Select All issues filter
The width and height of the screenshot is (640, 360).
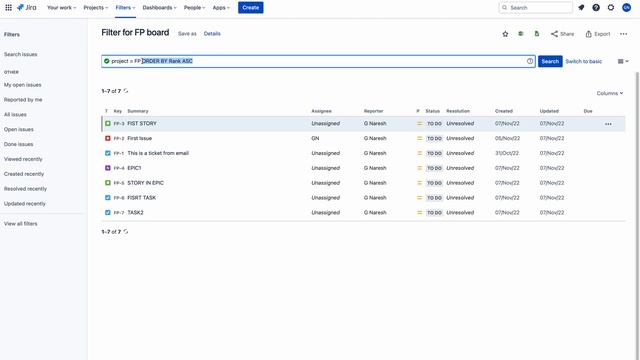15,115
